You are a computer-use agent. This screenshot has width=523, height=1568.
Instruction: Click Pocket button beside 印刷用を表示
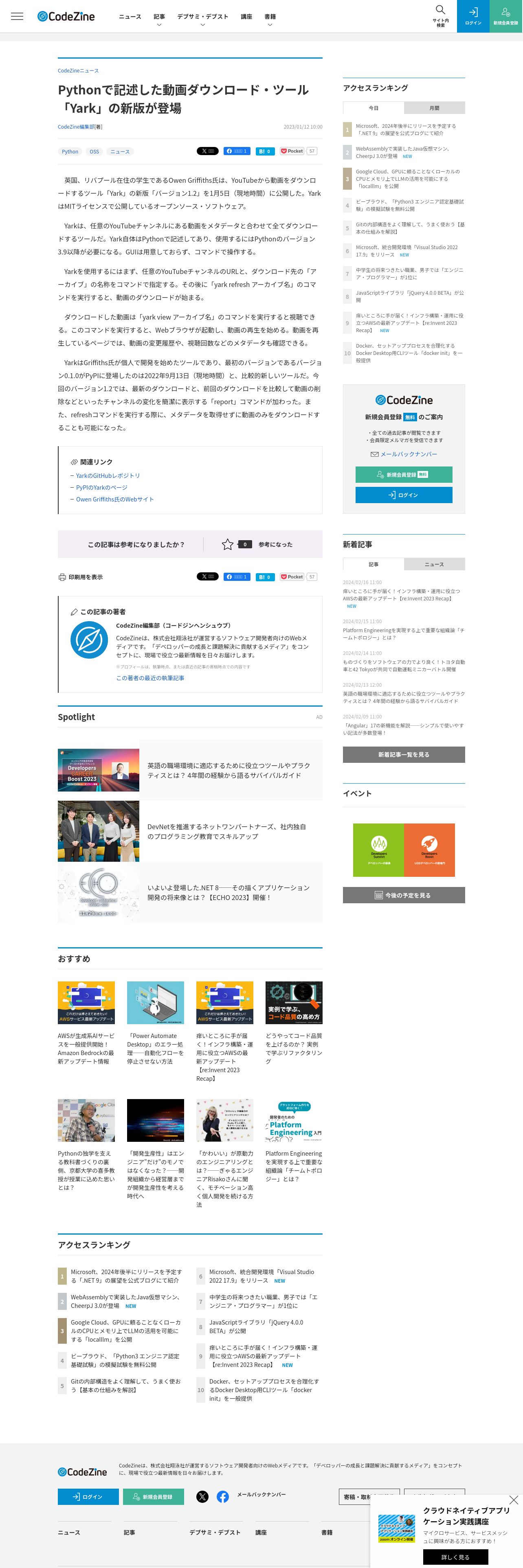click(292, 576)
